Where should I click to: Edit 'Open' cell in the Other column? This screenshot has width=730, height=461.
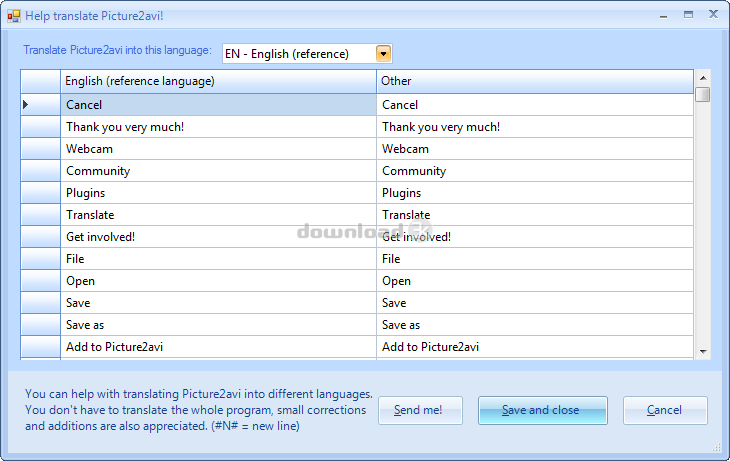tap(534, 281)
